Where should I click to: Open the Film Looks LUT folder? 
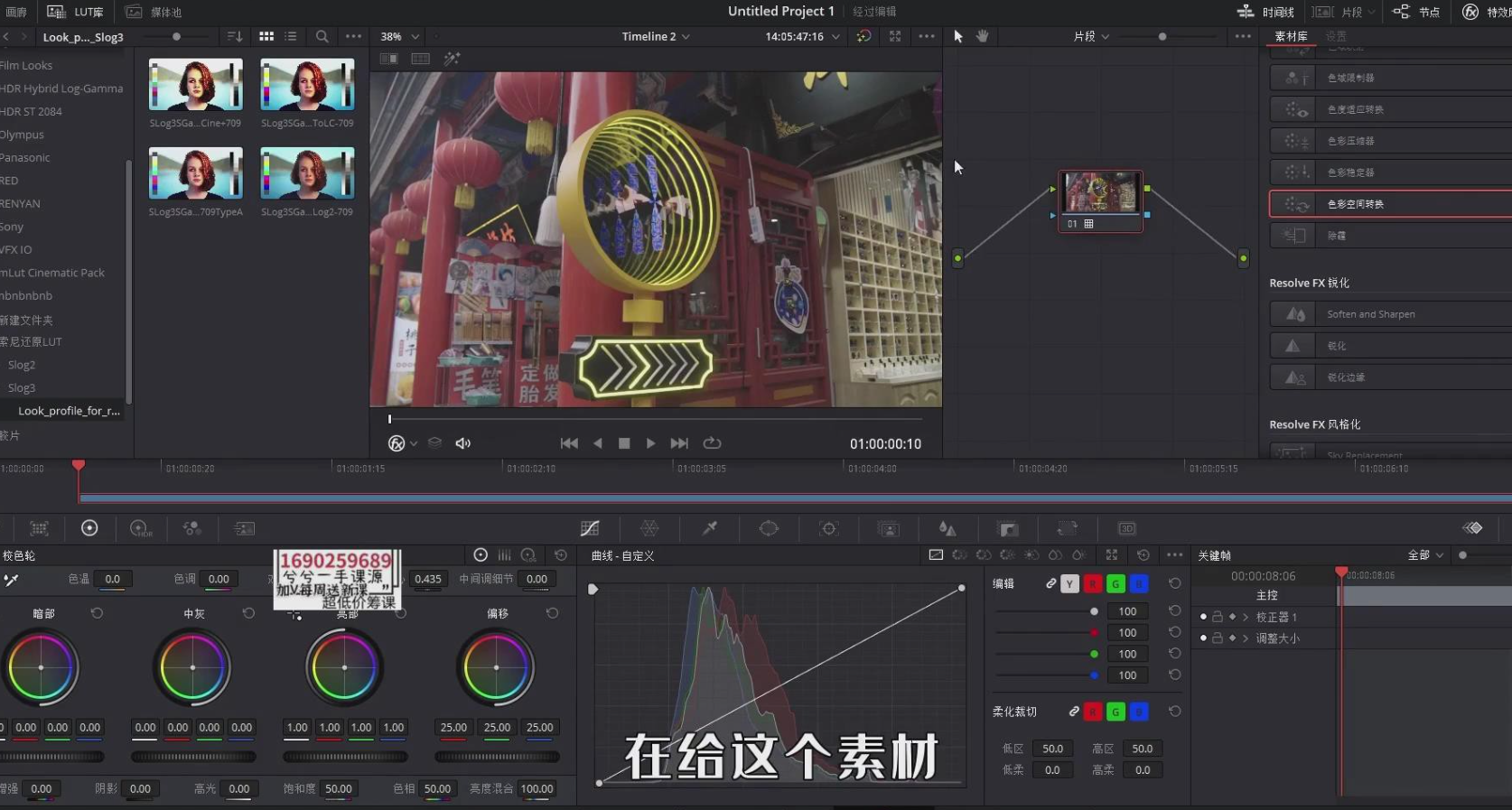click(x=26, y=65)
